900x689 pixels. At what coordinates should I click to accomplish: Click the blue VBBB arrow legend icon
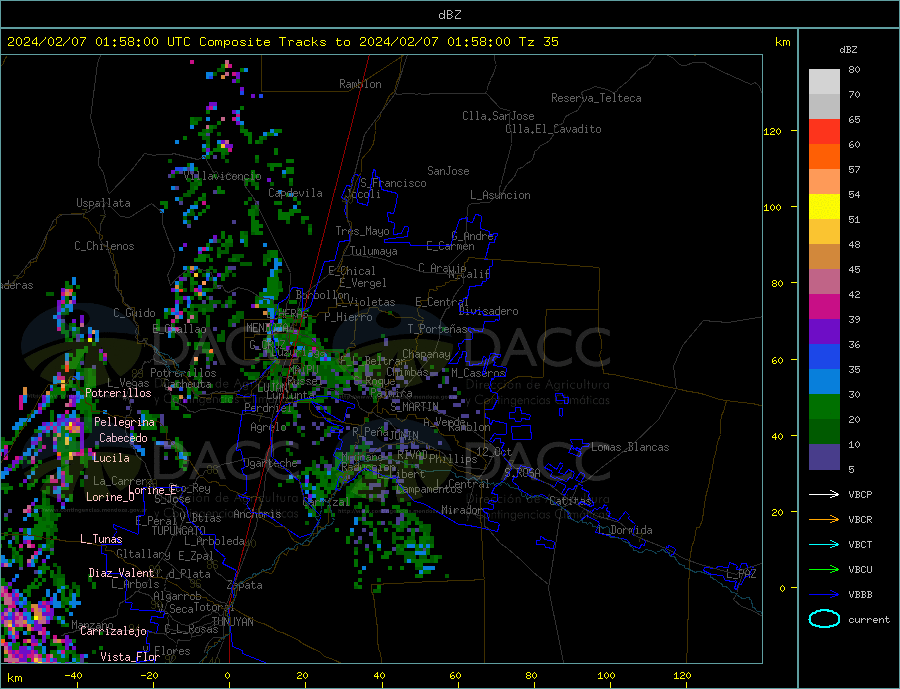tap(824, 594)
